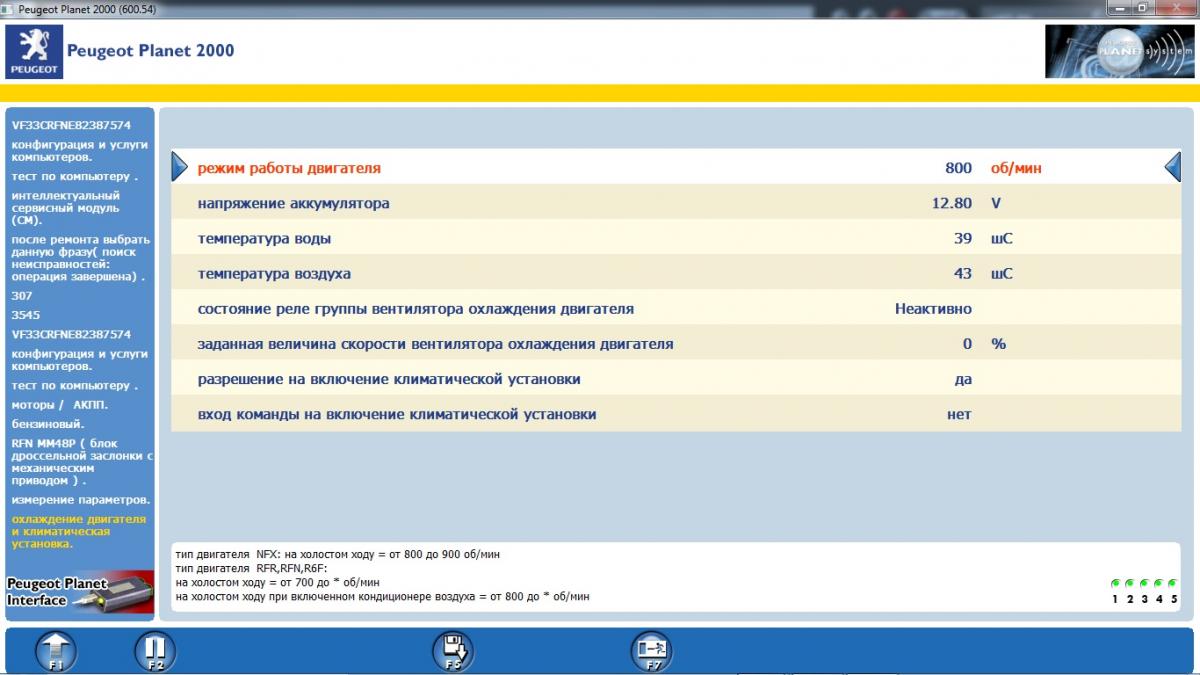1200x675 pixels.
Task: Select the 'напряжение аккумулятора' row
Action: (676, 203)
